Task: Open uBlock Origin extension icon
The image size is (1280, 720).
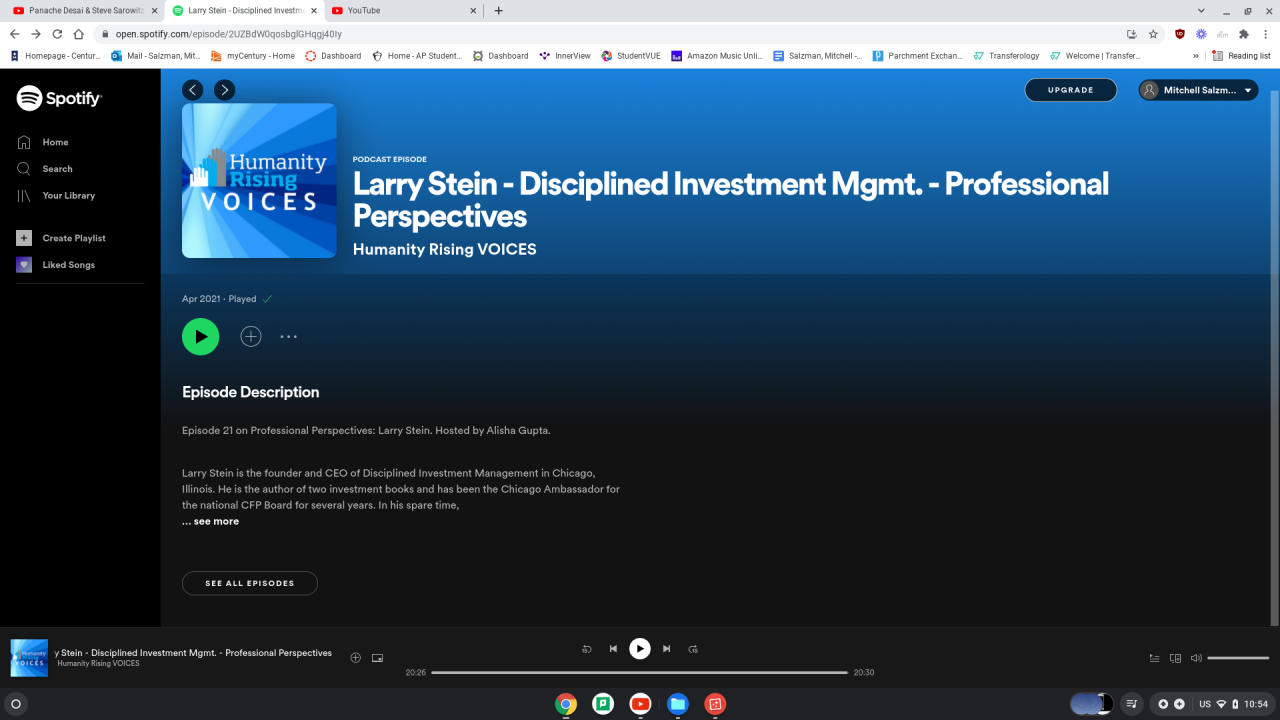Action: click(1180, 33)
